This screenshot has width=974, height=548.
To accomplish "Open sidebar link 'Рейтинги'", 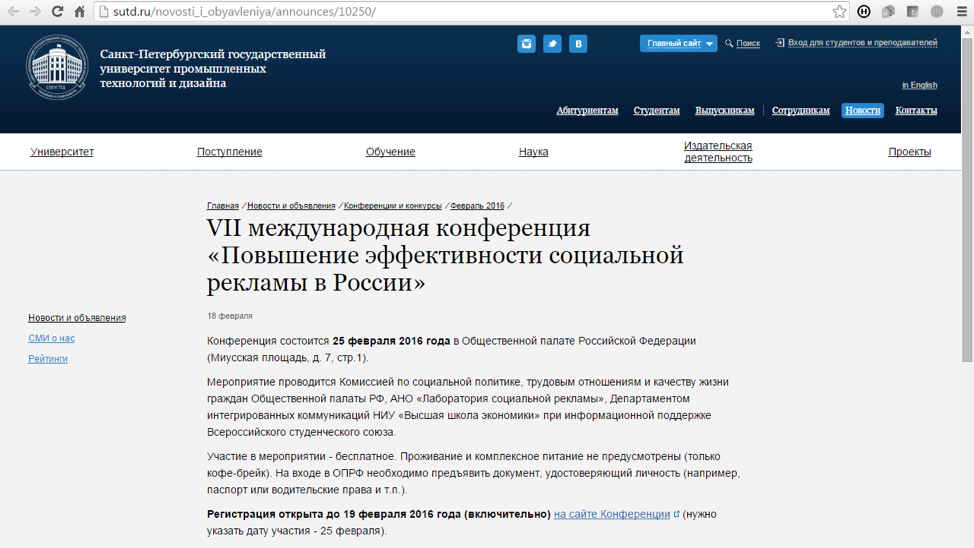I will click(x=48, y=358).
